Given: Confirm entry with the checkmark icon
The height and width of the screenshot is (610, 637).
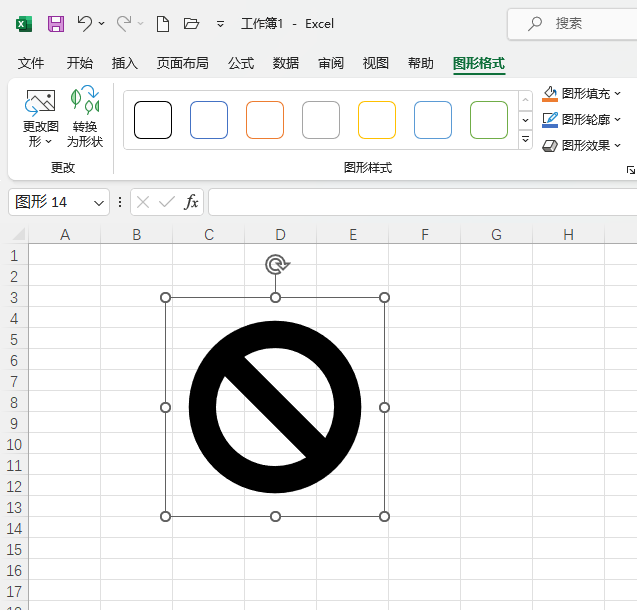Looking at the screenshot, I should point(167,202).
